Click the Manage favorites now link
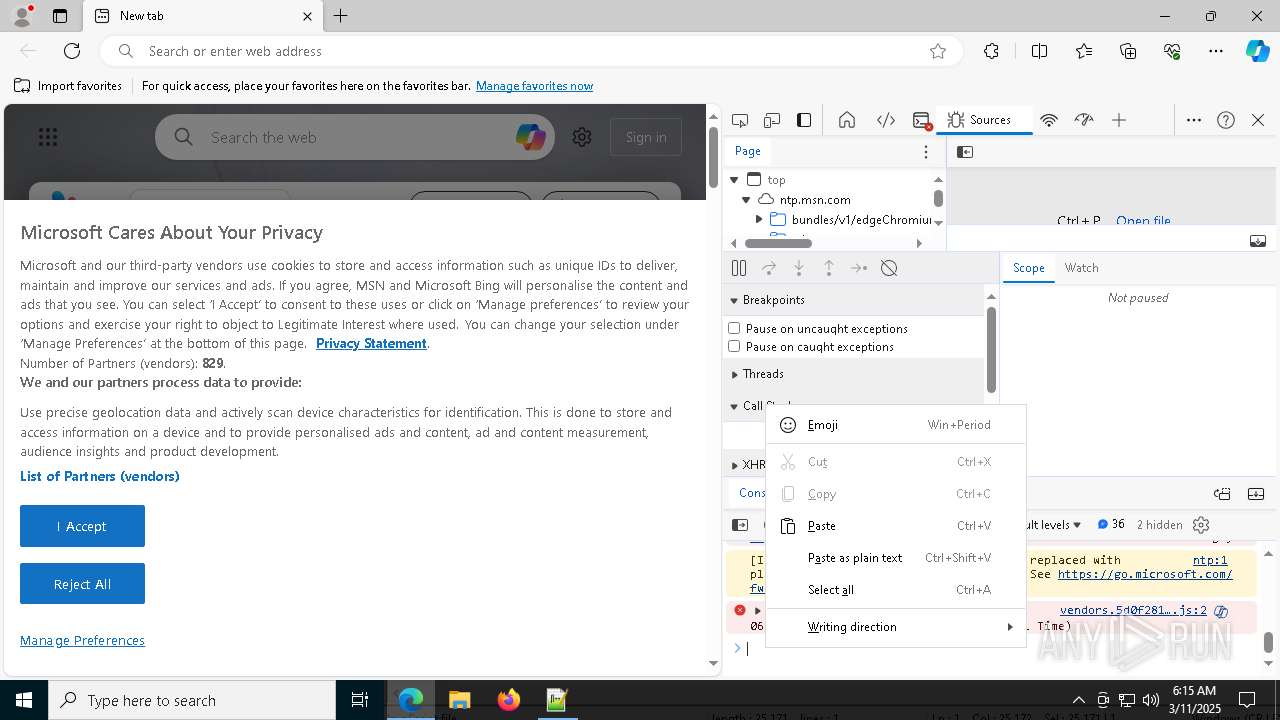 click(534, 86)
